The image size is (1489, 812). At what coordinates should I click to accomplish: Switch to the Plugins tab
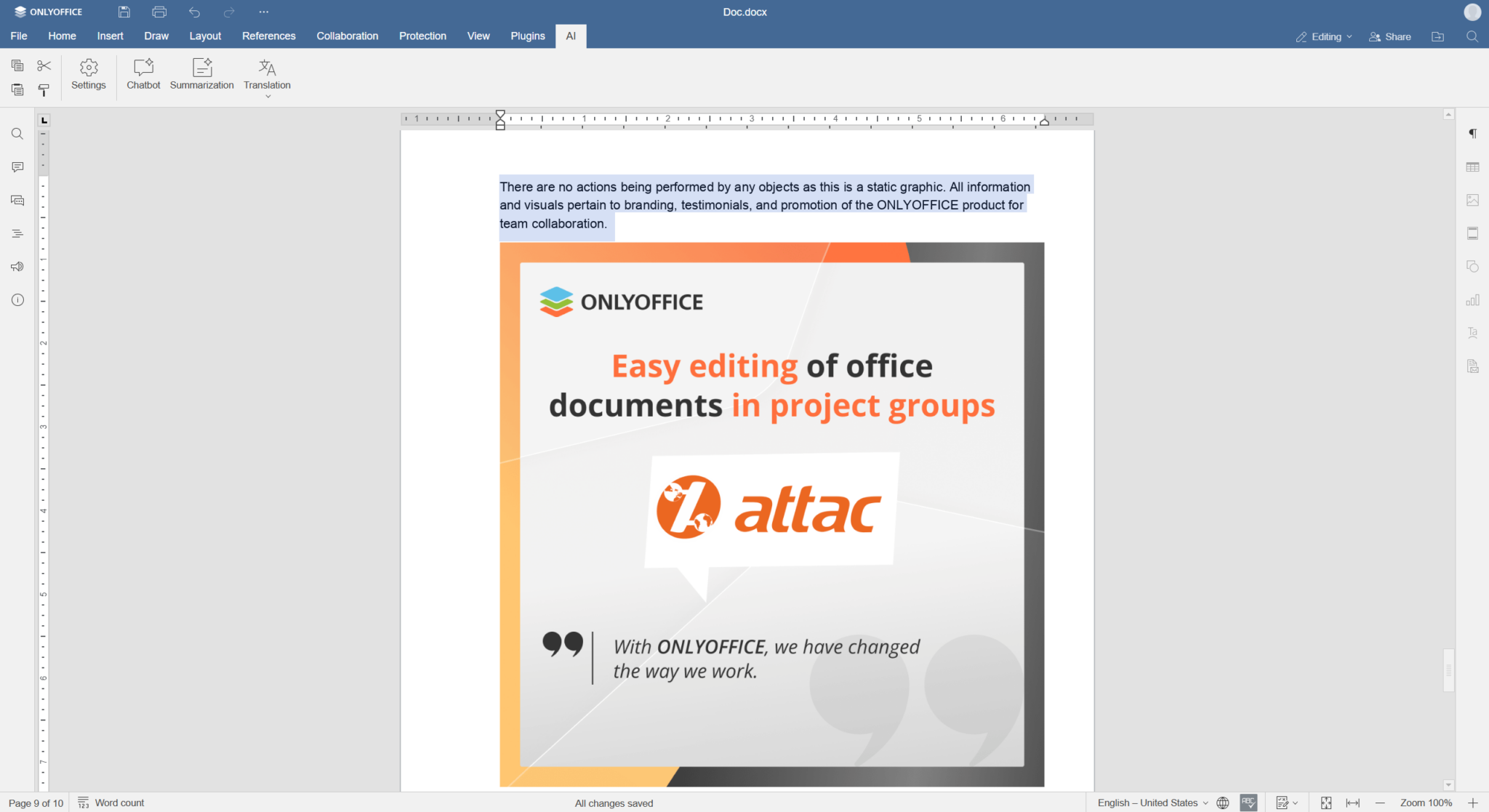click(527, 36)
